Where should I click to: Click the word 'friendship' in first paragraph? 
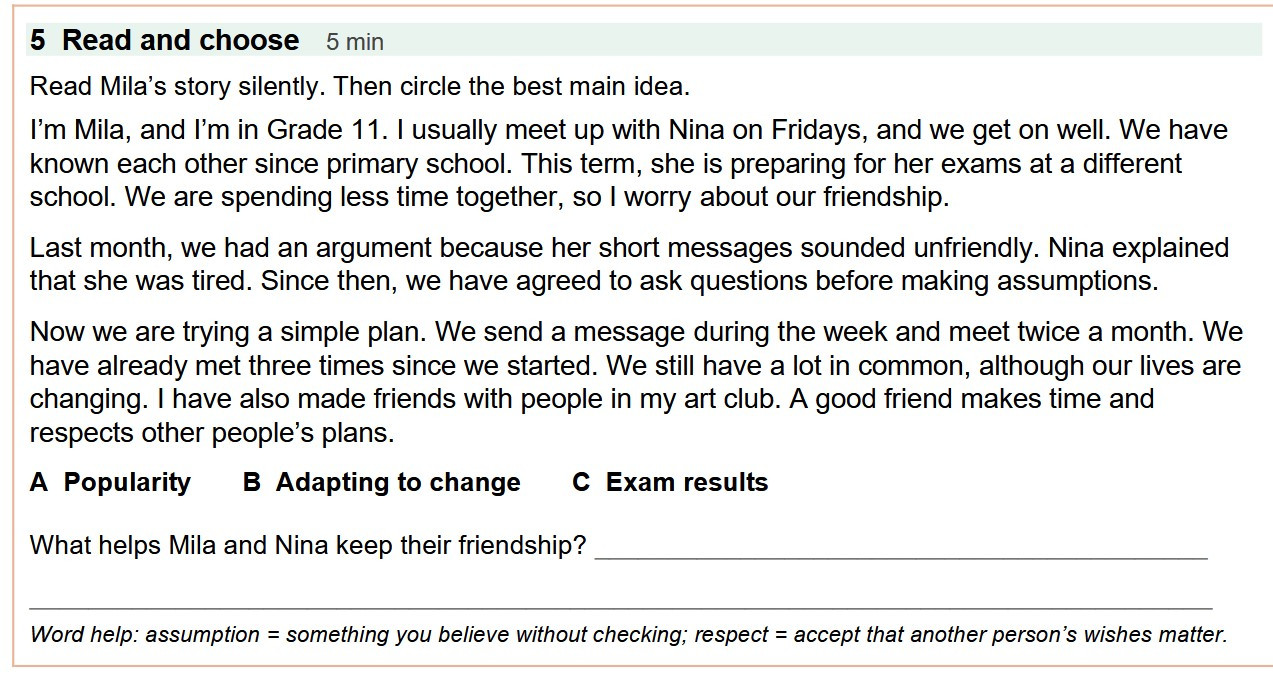(x=880, y=197)
